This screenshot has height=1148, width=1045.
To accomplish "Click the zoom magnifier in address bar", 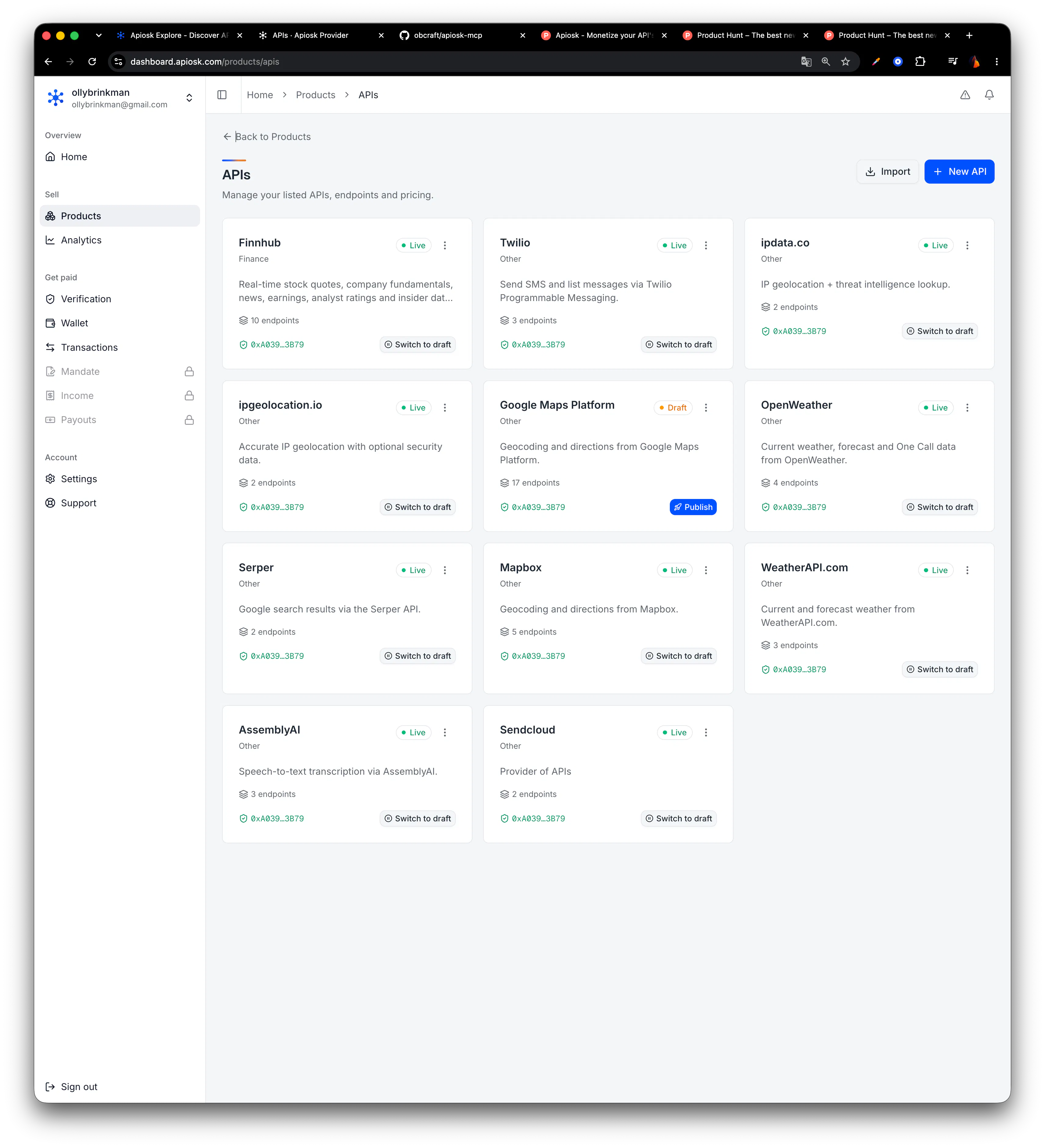I will tap(826, 62).
